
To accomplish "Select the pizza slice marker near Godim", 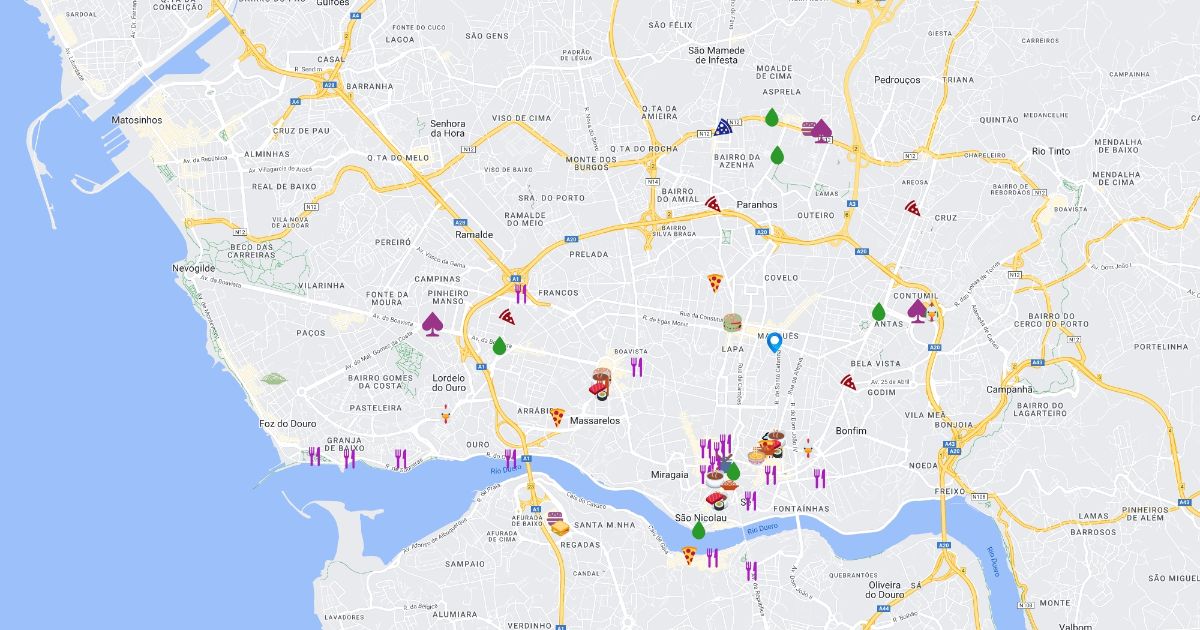I will [848, 382].
